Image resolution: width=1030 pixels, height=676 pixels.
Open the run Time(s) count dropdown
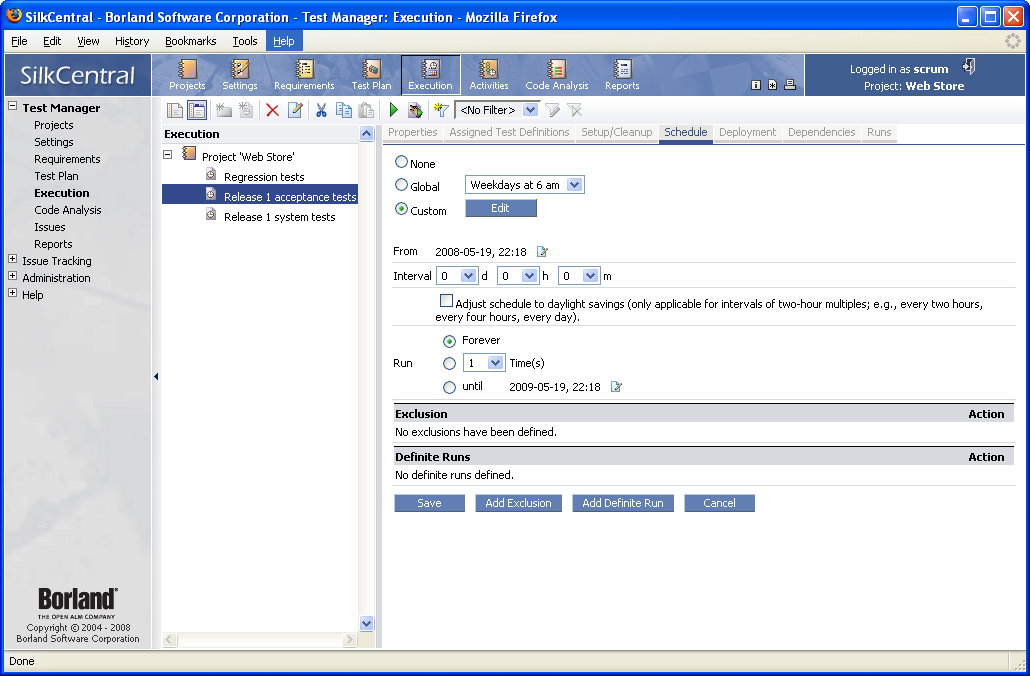click(483, 363)
